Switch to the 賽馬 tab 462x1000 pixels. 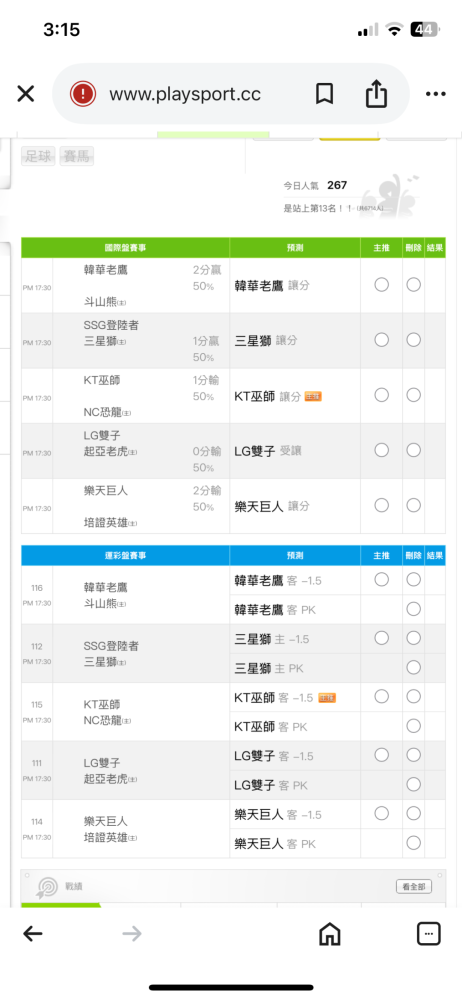(x=77, y=156)
